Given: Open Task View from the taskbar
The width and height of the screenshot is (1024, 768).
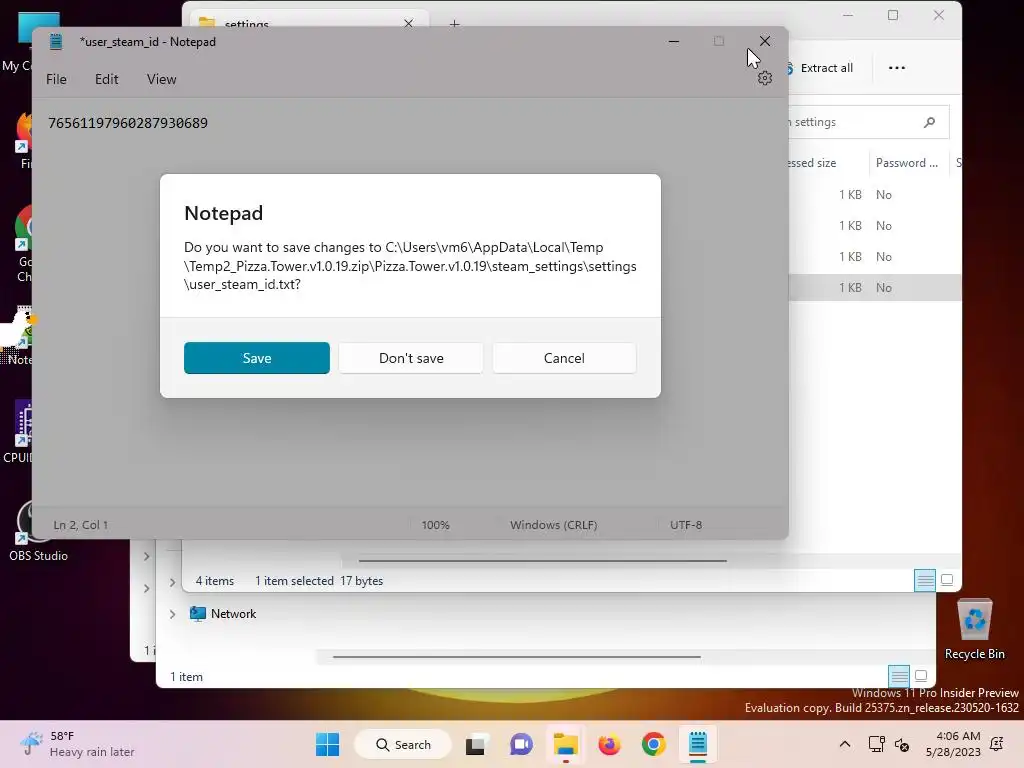Looking at the screenshot, I should [x=475, y=744].
